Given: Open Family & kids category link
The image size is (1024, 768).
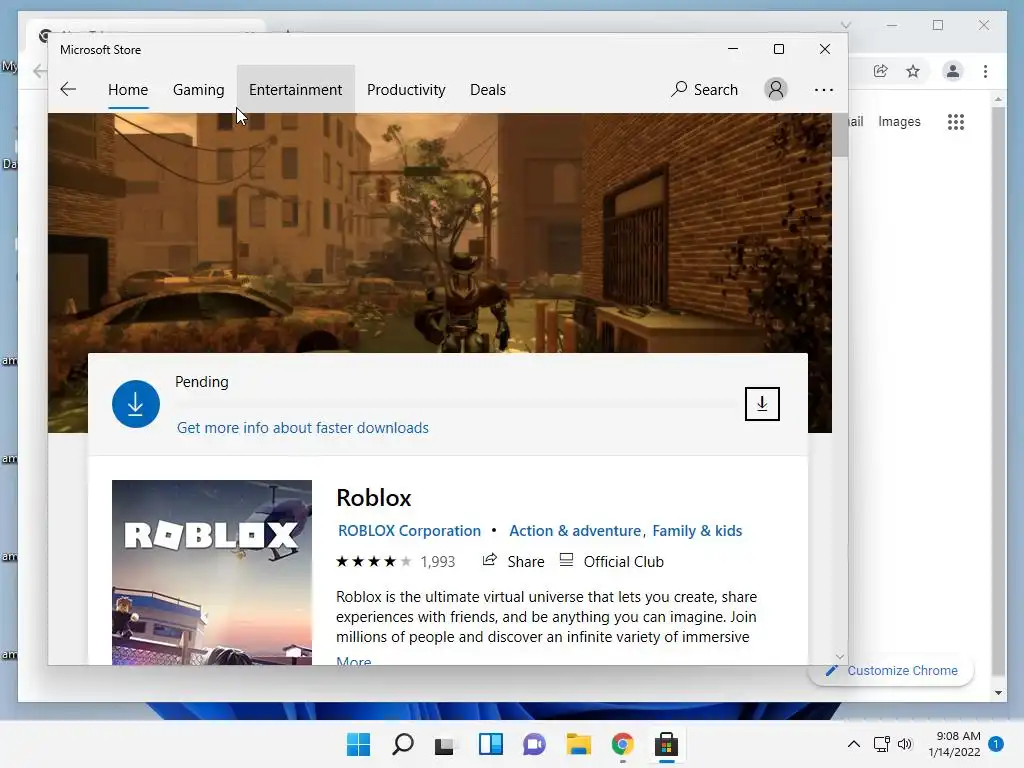Looking at the screenshot, I should [x=697, y=531].
